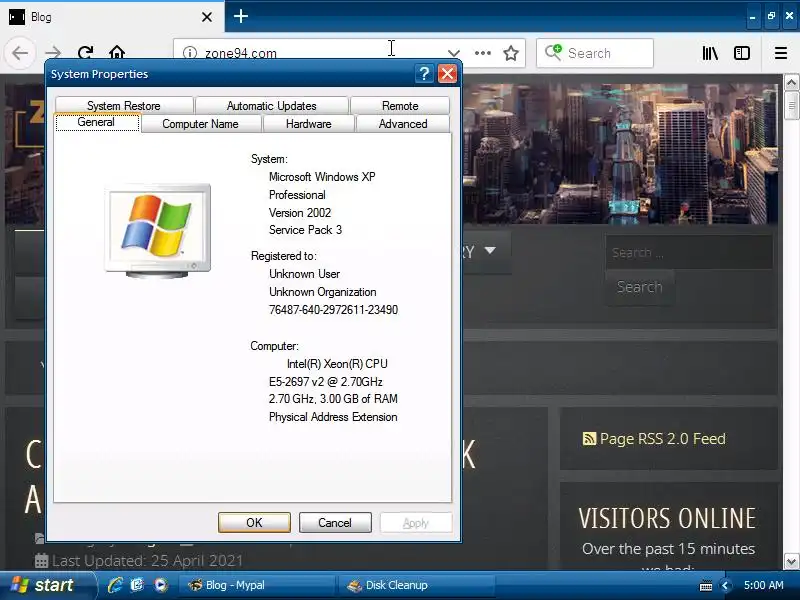Click the vertical scrollbar thumb
This screenshot has height=600, width=800.
[791, 106]
